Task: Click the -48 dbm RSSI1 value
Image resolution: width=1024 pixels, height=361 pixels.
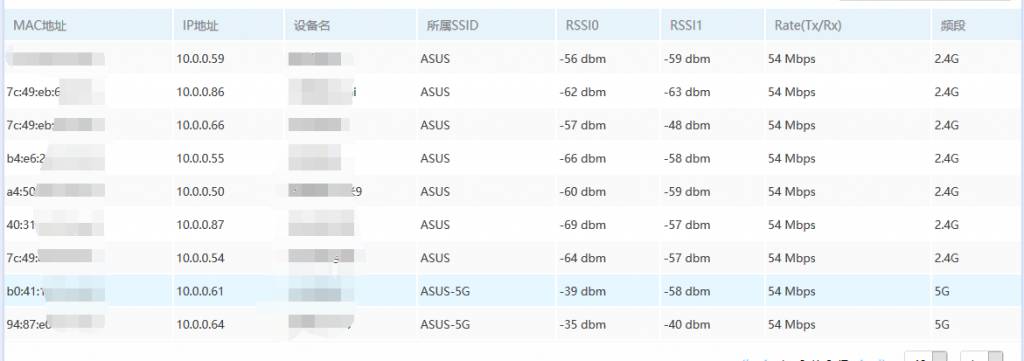Action: (x=687, y=125)
